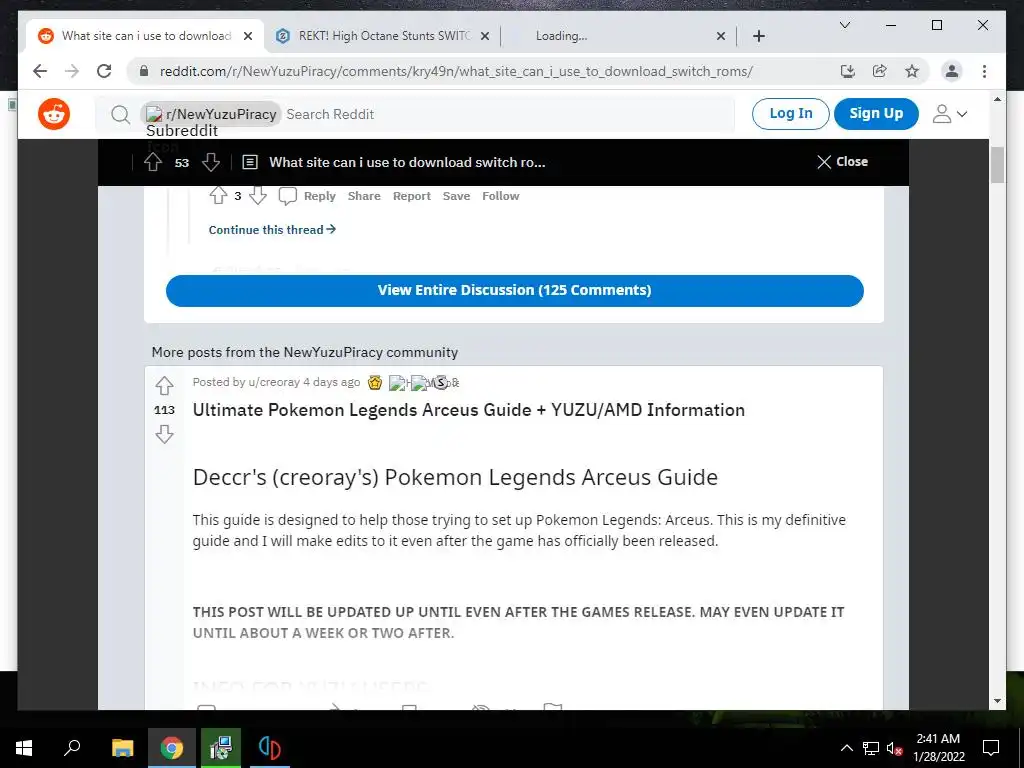
Task: Open Chrome tab search dropdown arrow
Action: [x=844, y=25]
